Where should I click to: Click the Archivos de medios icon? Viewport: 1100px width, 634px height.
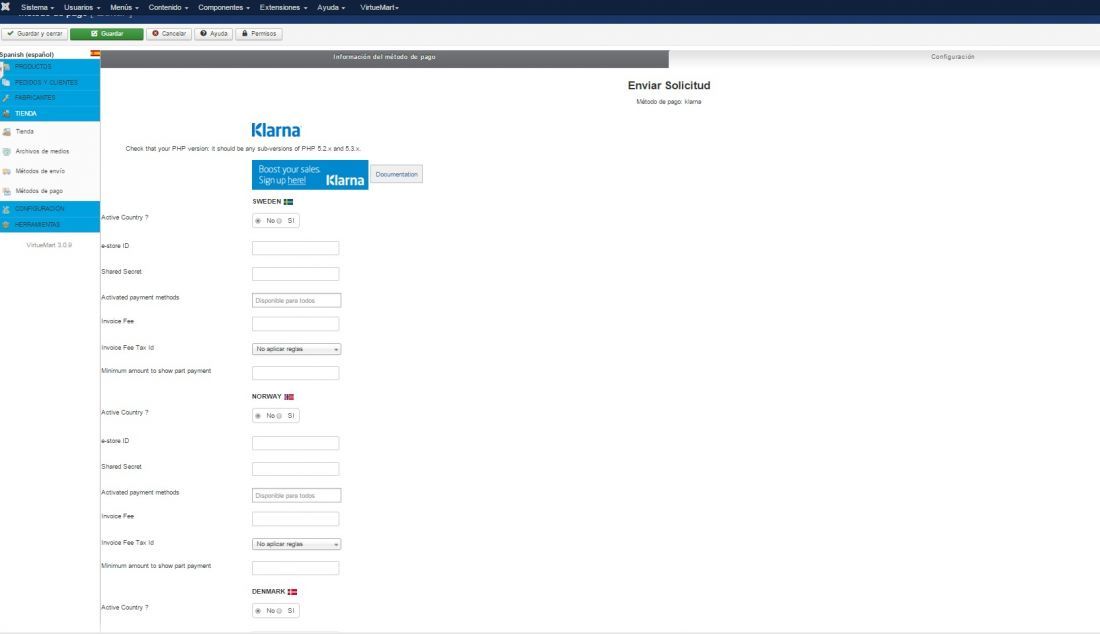7,151
